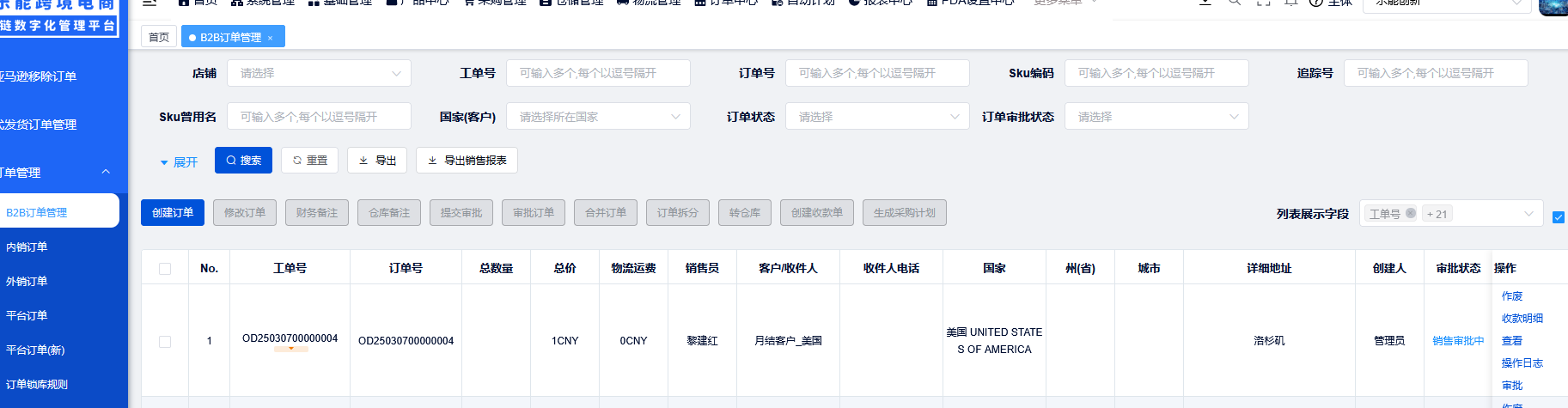The image size is (1568, 408).
Task: Expand more filters with 展开
Action: coord(179,162)
